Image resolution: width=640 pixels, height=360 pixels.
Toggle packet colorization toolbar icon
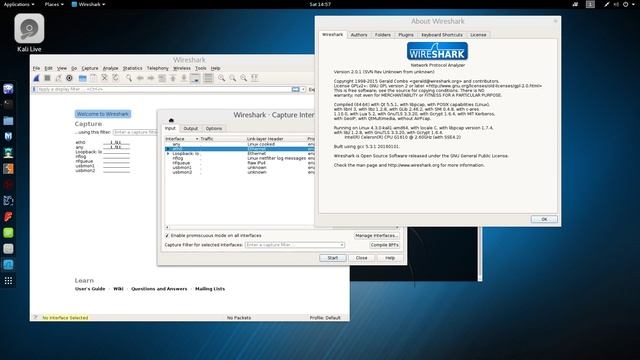[208, 78]
